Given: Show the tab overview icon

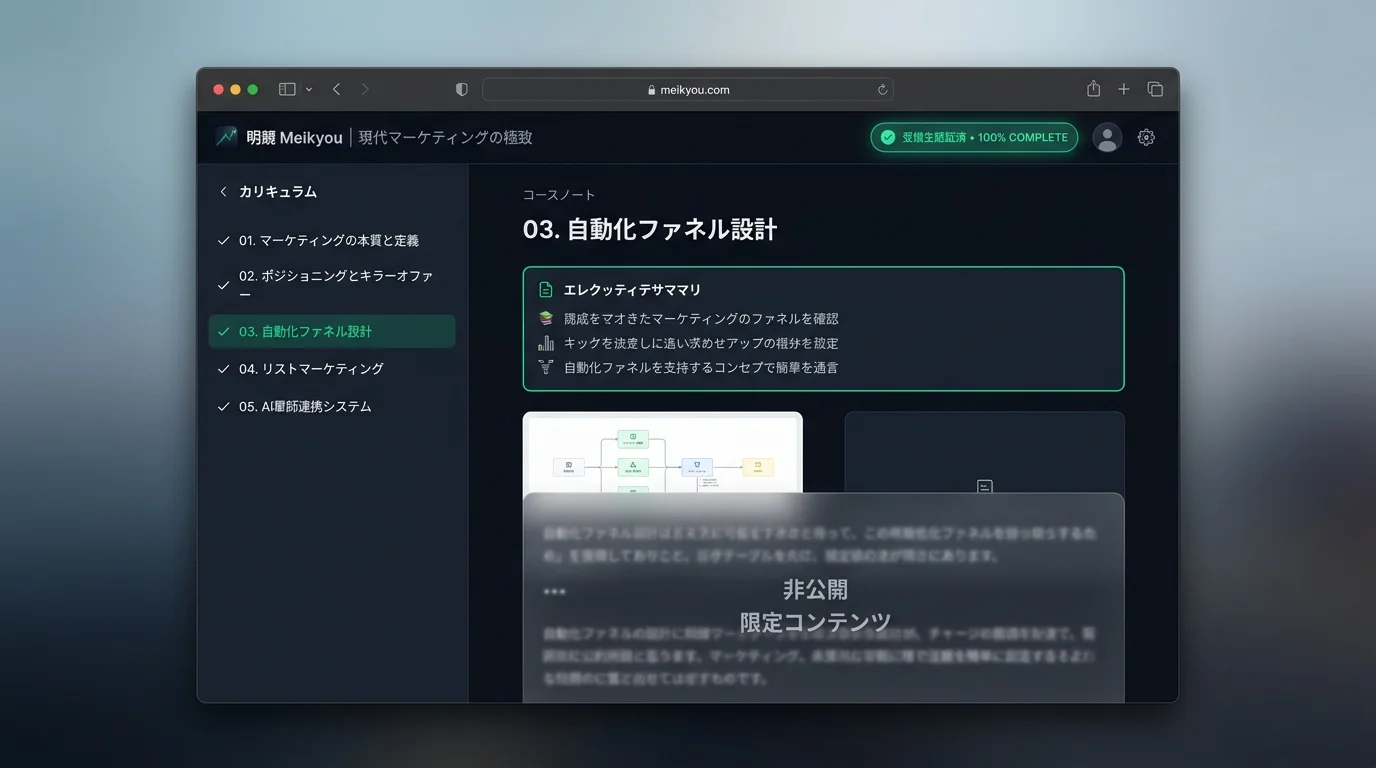Looking at the screenshot, I should [x=1155, y=89].
